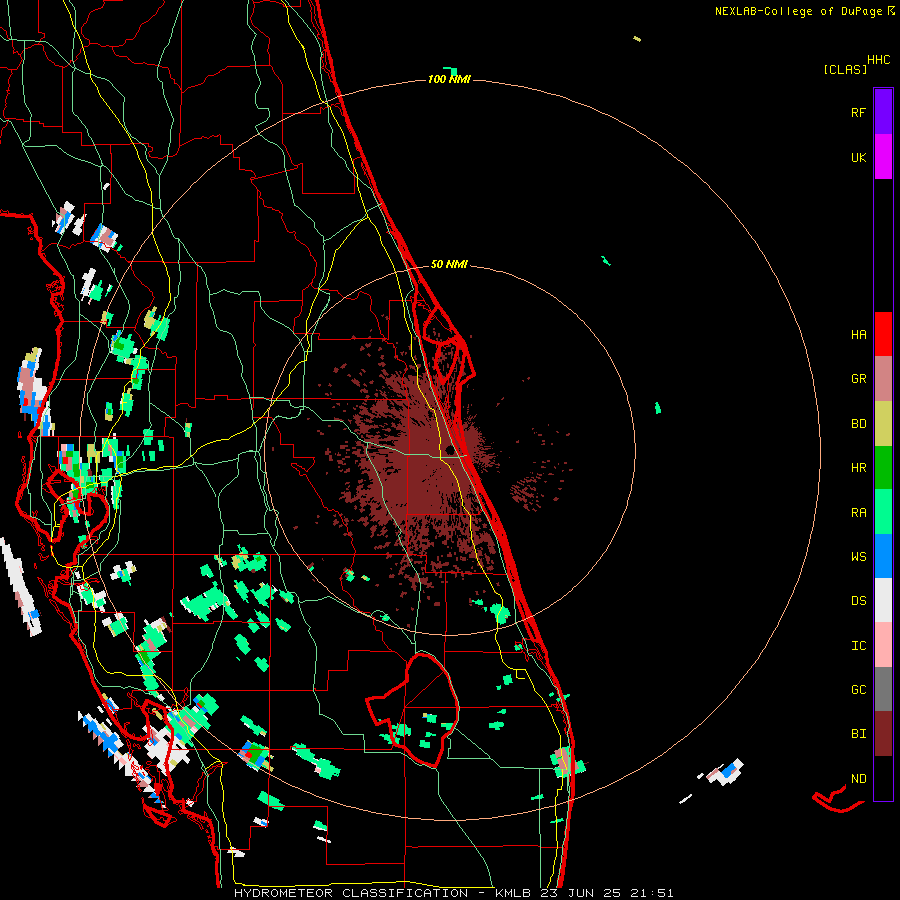This screenshot has width=900, height=900.
Task: Click the WS blue legend swatch
Action: click(883, 556)
